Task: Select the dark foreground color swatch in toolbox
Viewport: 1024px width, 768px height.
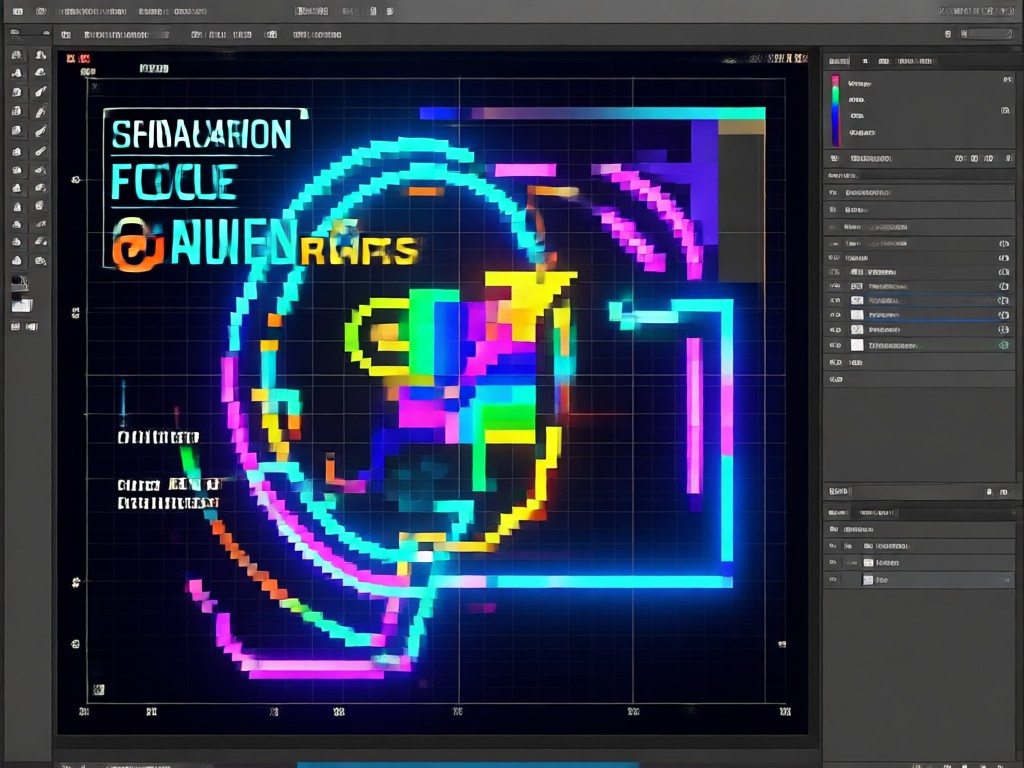Action: (19, 283)
